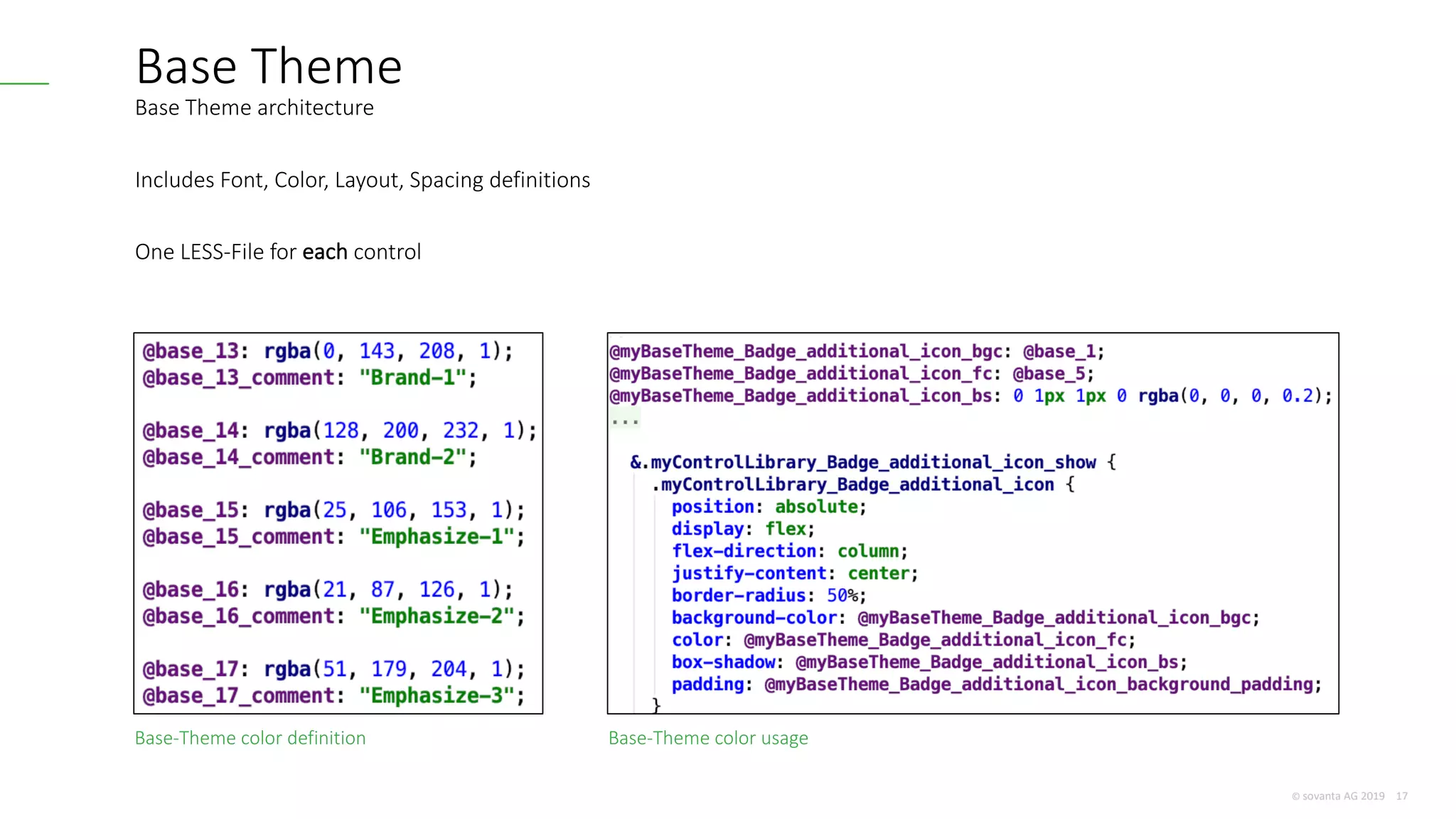Click the '@base_16: rgba(21, 87, 126, 1);' line

pos(328,590)
